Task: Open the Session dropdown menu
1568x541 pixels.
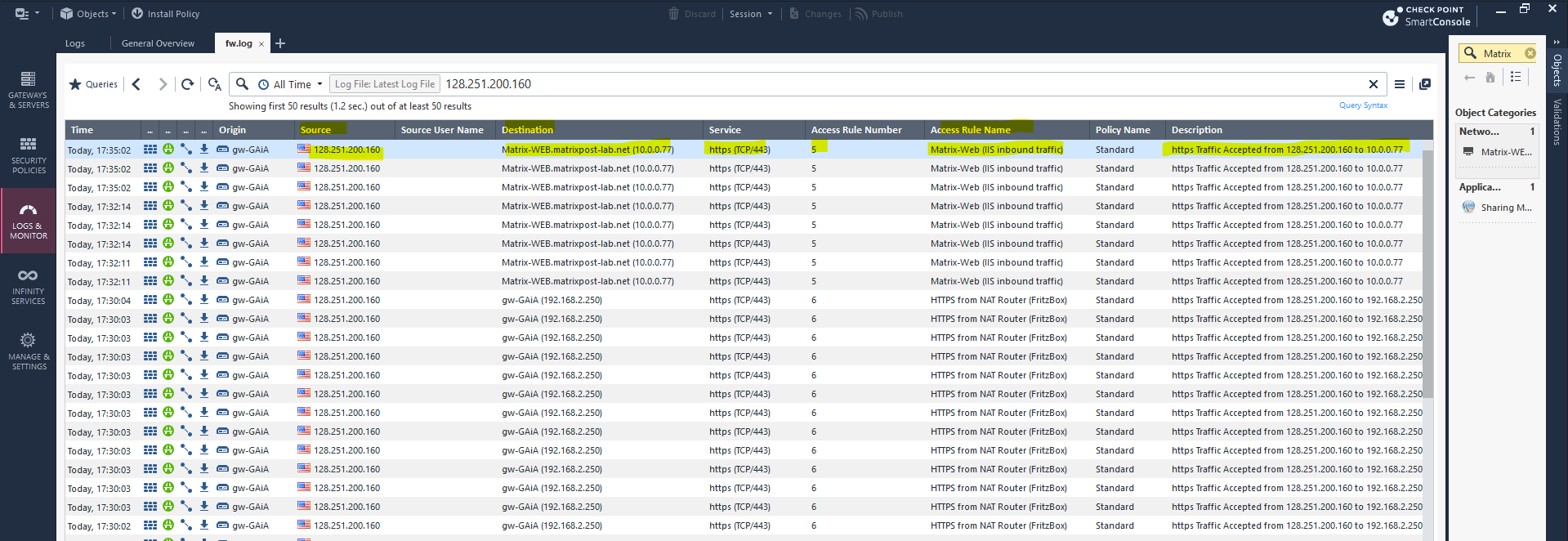Action: 750,14
